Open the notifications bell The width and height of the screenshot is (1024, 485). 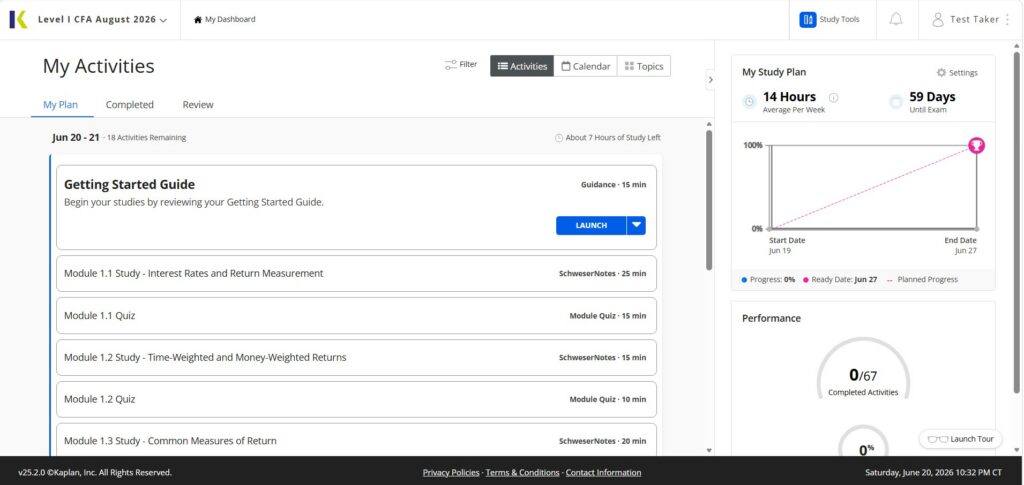click(x=896, y=20)
